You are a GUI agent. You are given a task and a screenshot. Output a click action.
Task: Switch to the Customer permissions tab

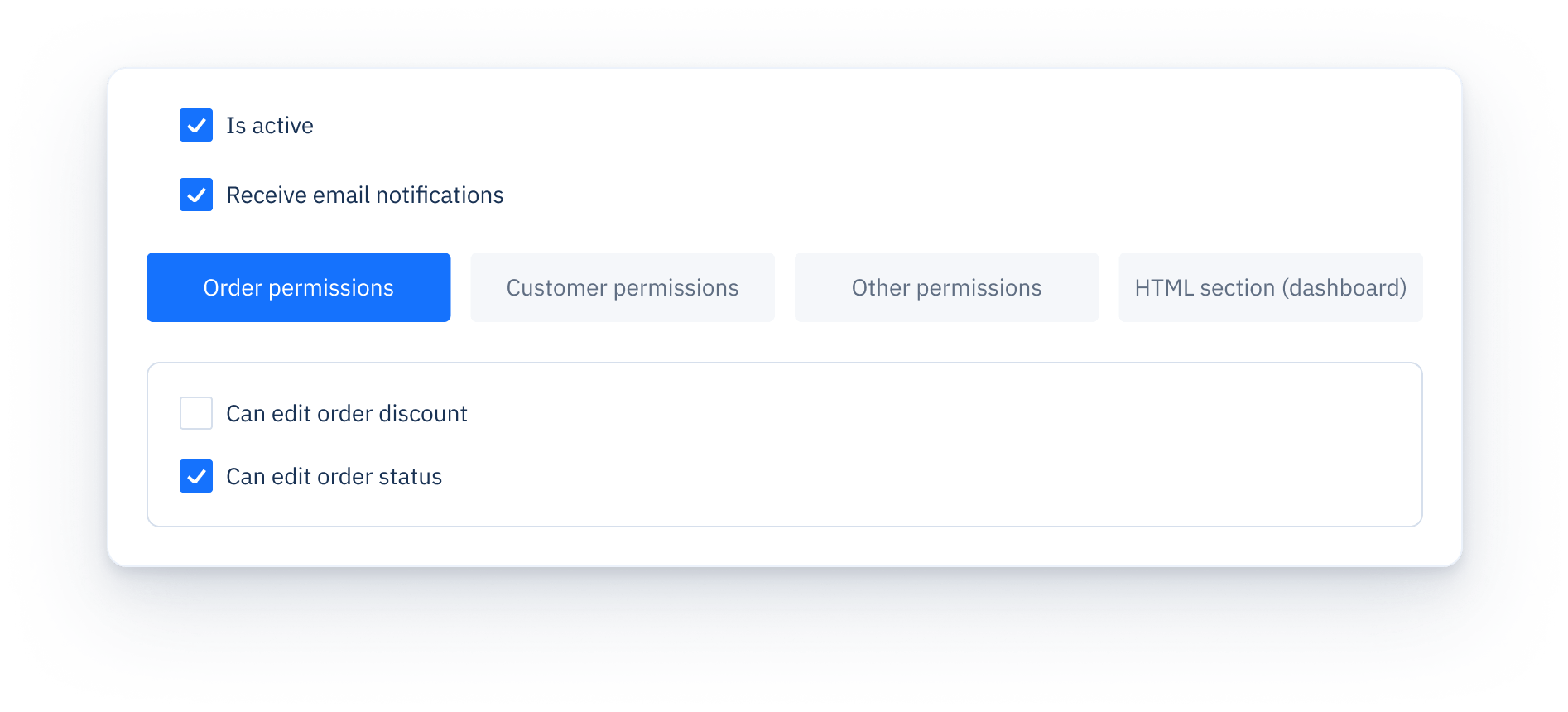(x=623, y=287)
